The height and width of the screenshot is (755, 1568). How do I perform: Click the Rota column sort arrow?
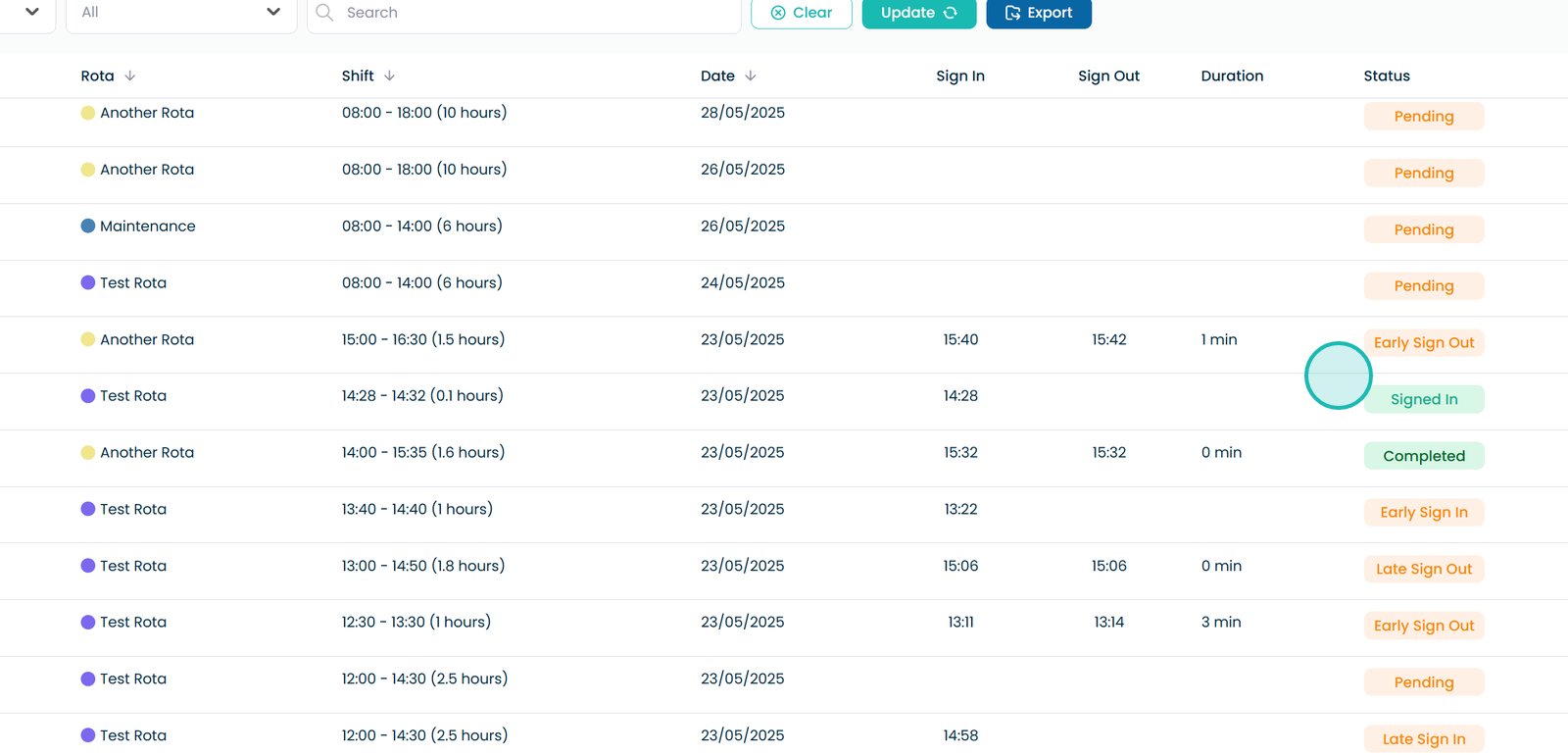tap(130, 75)
